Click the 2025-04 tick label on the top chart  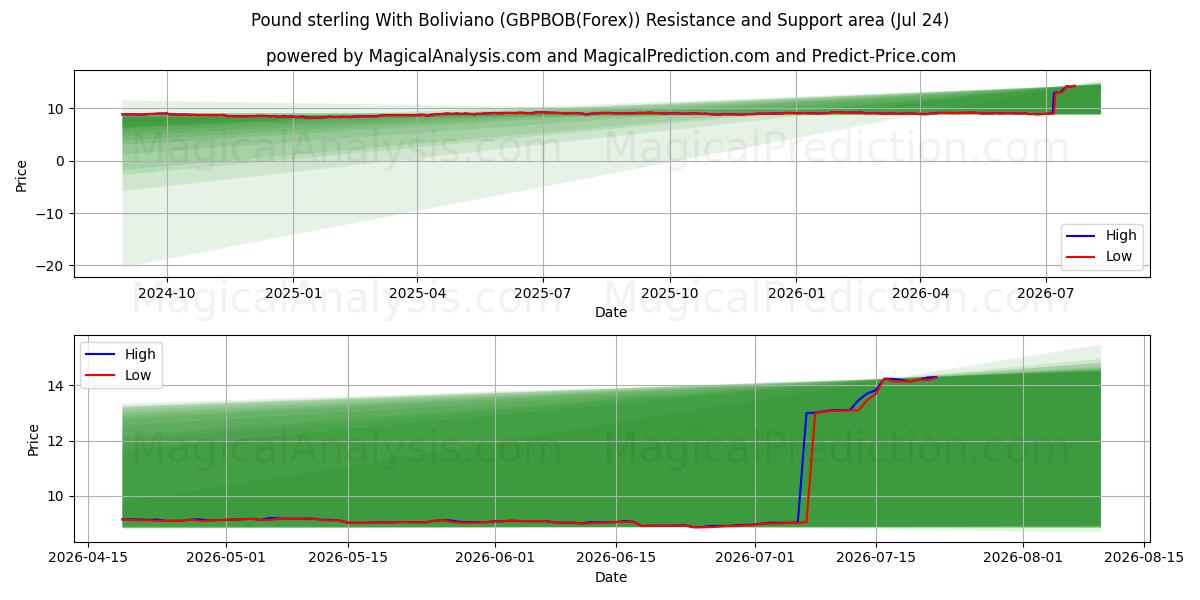pyautogui.click(x=417, y=294)
